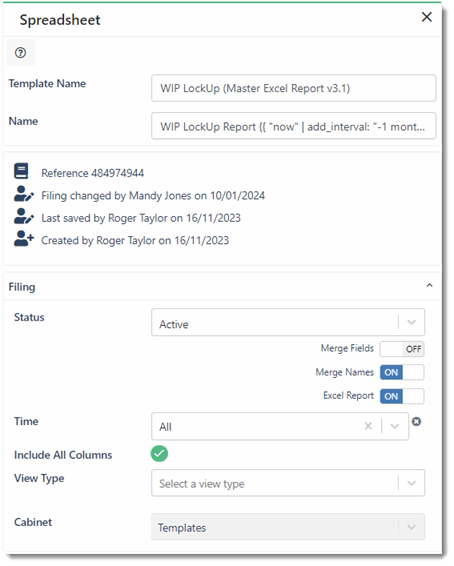Click Filing changed by Mandy Jones text
This screenshot has height=566, width=454.
153,196
